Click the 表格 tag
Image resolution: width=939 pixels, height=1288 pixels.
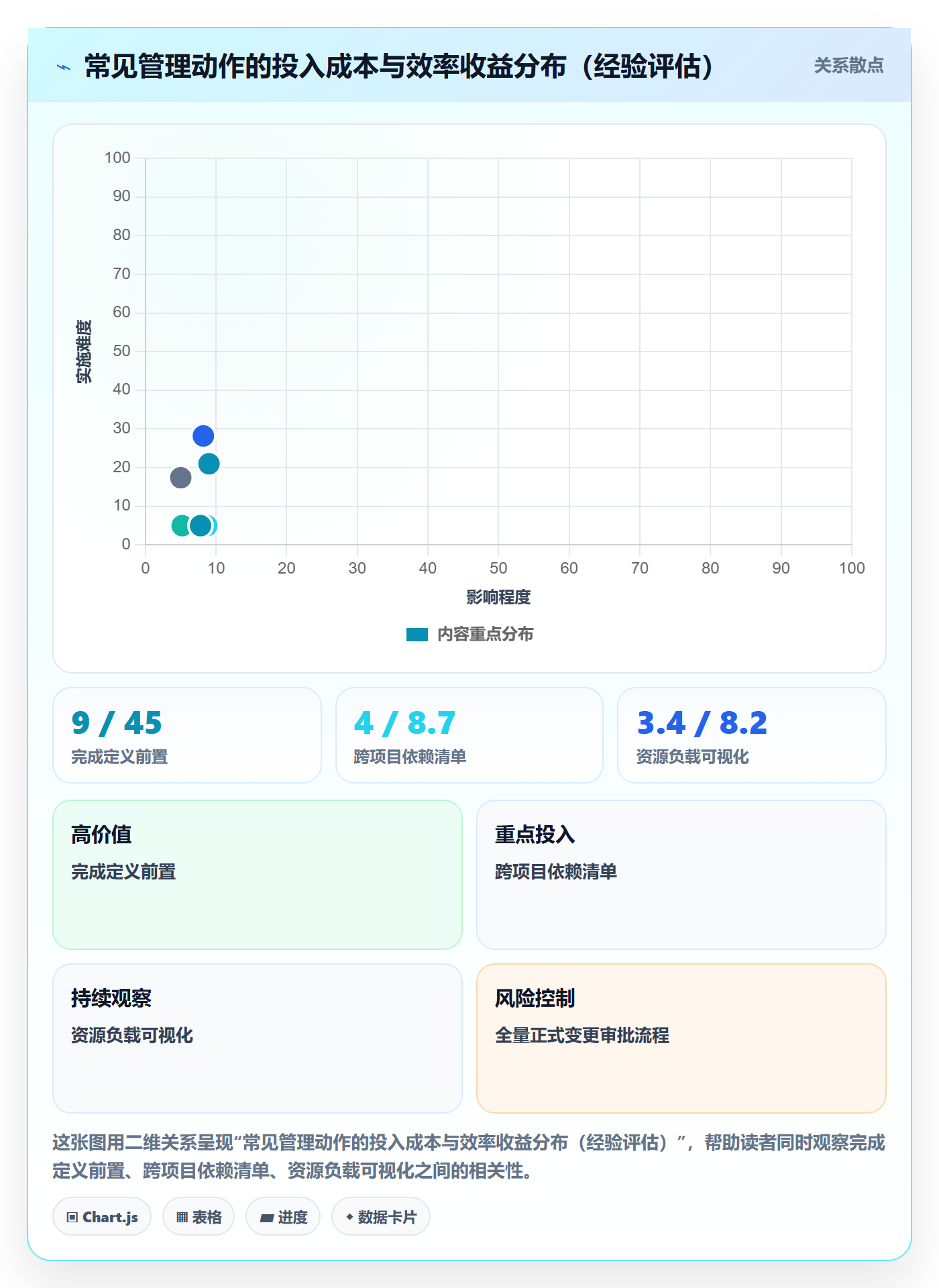199,1217
